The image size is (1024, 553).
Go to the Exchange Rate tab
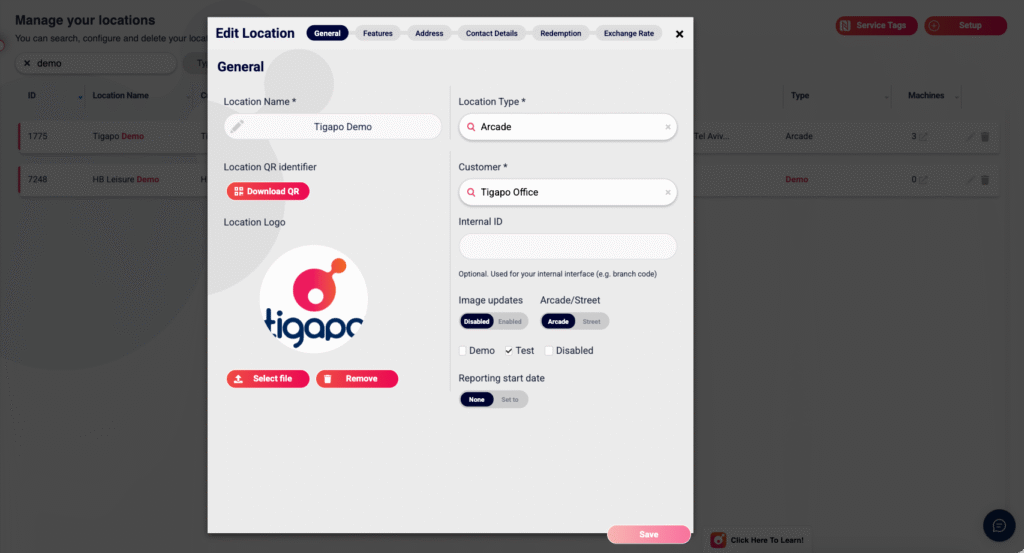coord(628,34)
